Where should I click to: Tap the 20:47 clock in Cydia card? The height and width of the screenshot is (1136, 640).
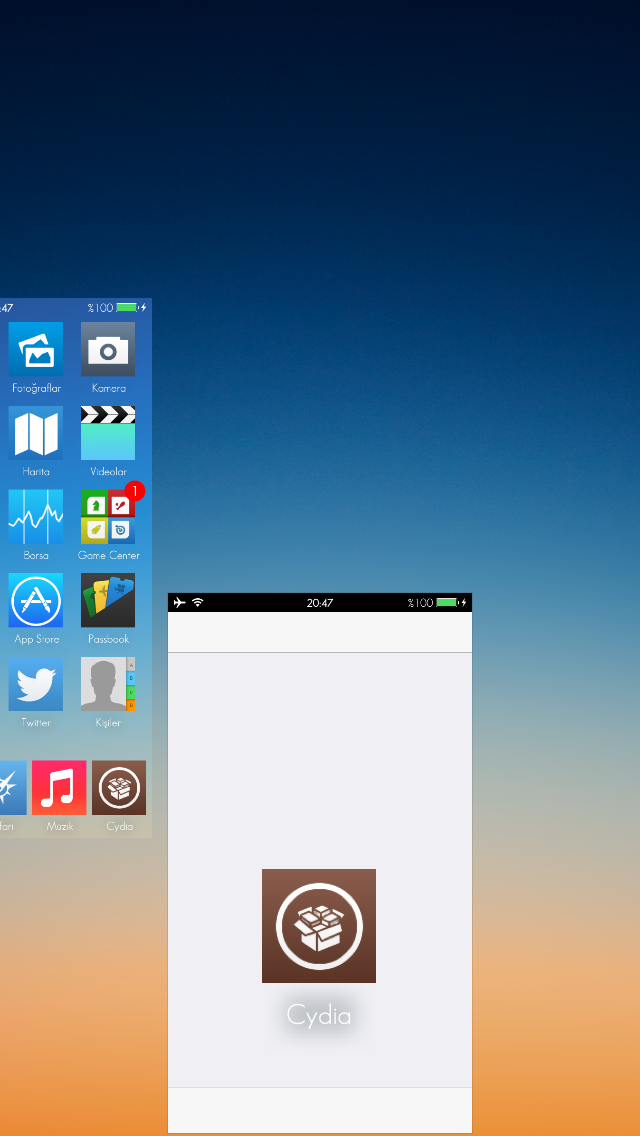tap(320, 603)
